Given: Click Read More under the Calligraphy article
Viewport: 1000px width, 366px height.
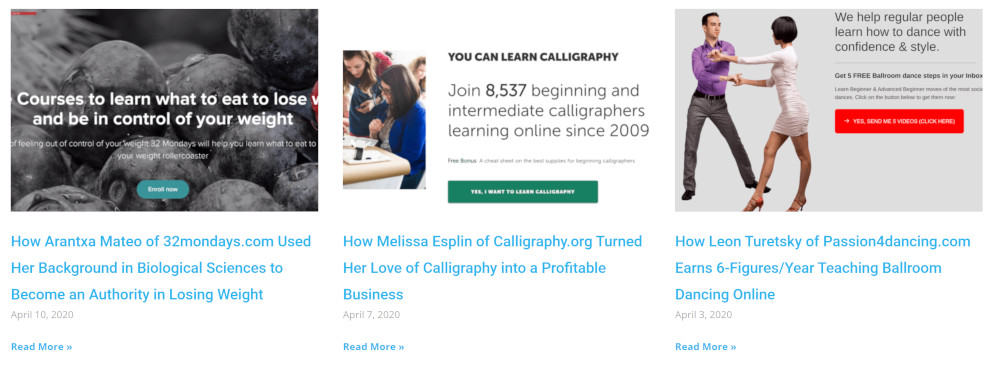Looking at the screenshot, I should pos(374,347).
